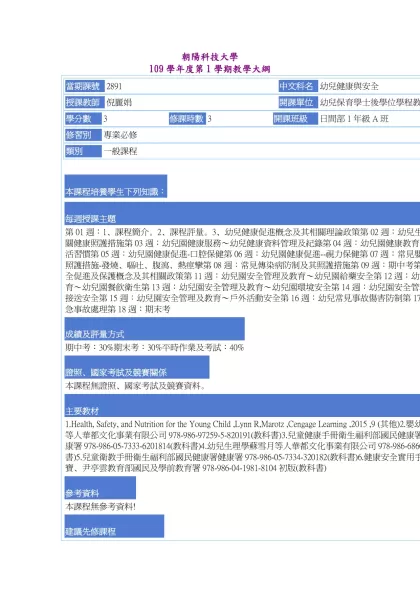The image size is (420, 593).
Task: Click the 中文科名 label cell
Action: tap(298, 86)
